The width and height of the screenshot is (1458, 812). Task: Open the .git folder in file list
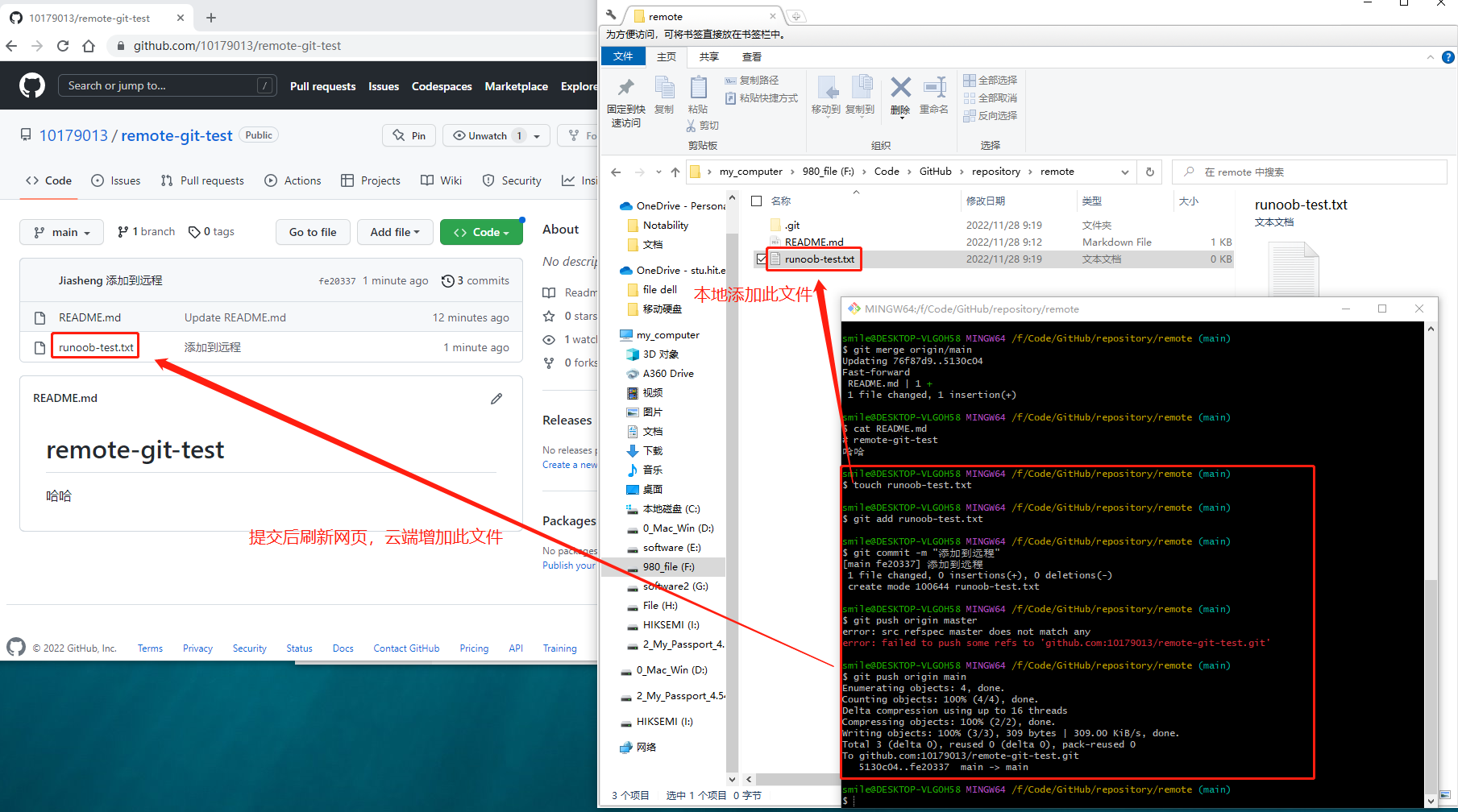792,226
